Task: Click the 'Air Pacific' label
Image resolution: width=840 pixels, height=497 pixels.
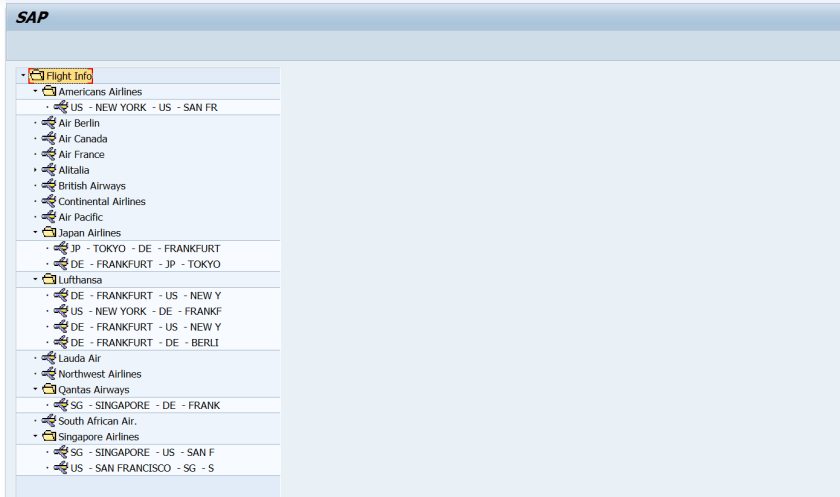Action: click(81, 217)
